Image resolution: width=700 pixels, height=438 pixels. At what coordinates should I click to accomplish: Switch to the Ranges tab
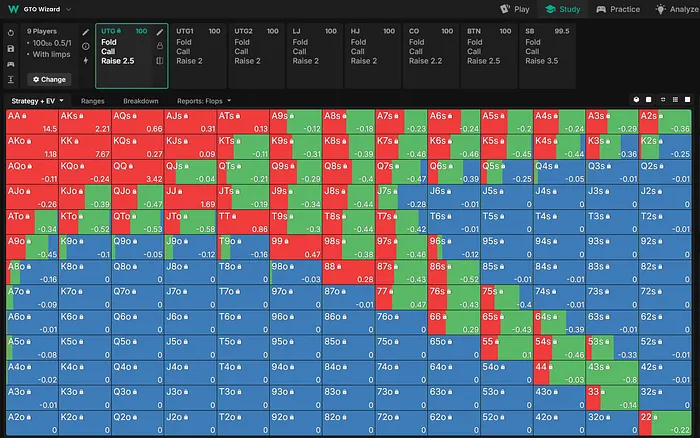pyautogui.click(x=93, y=101)
